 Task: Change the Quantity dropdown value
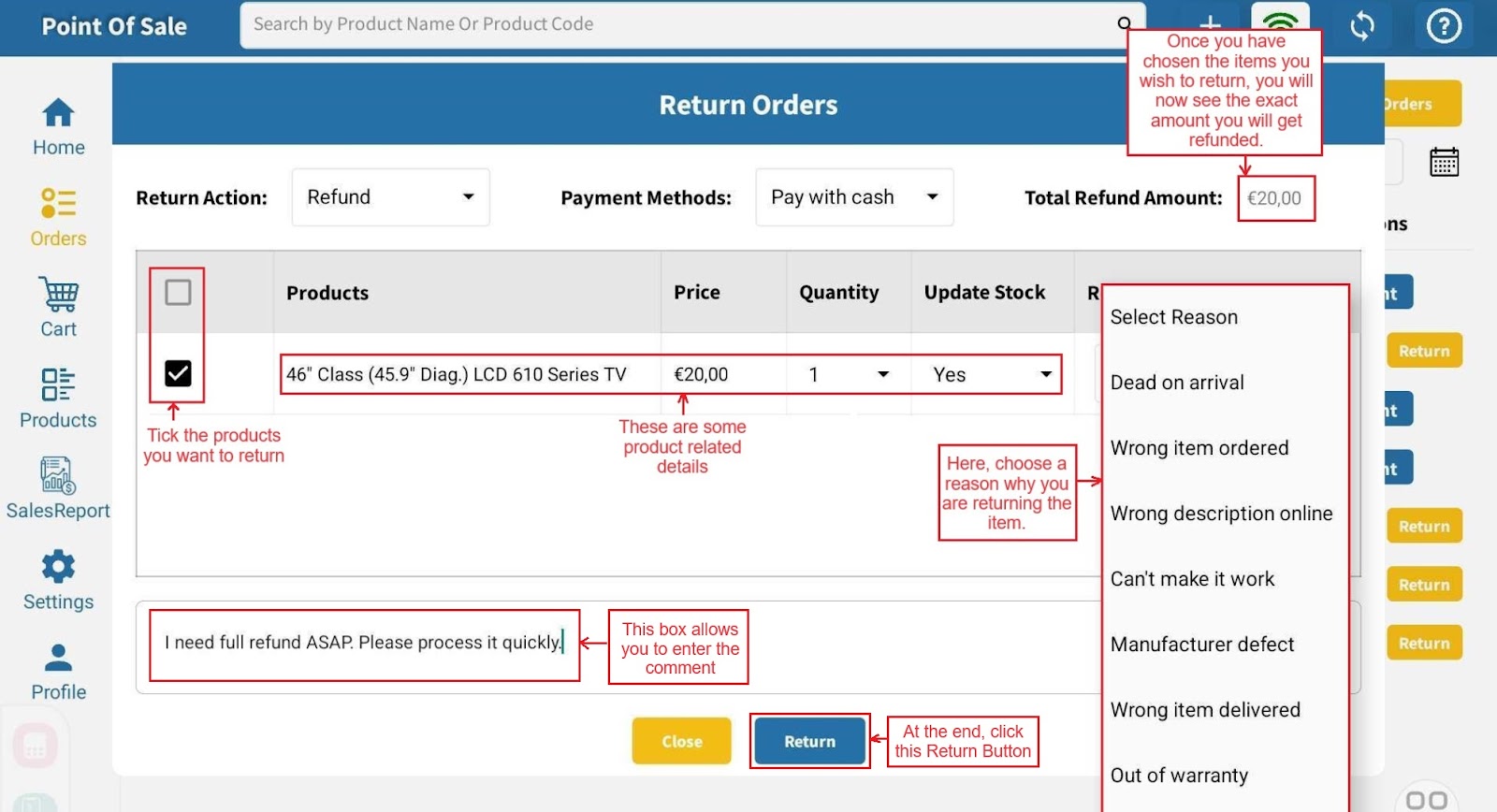[848, 375]
